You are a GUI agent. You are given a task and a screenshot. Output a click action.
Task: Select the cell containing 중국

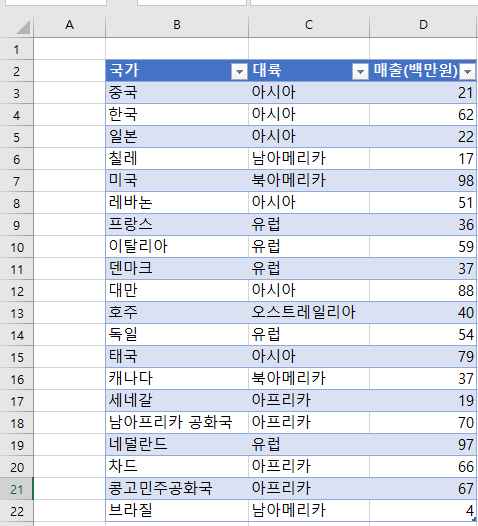click(177, 93)
